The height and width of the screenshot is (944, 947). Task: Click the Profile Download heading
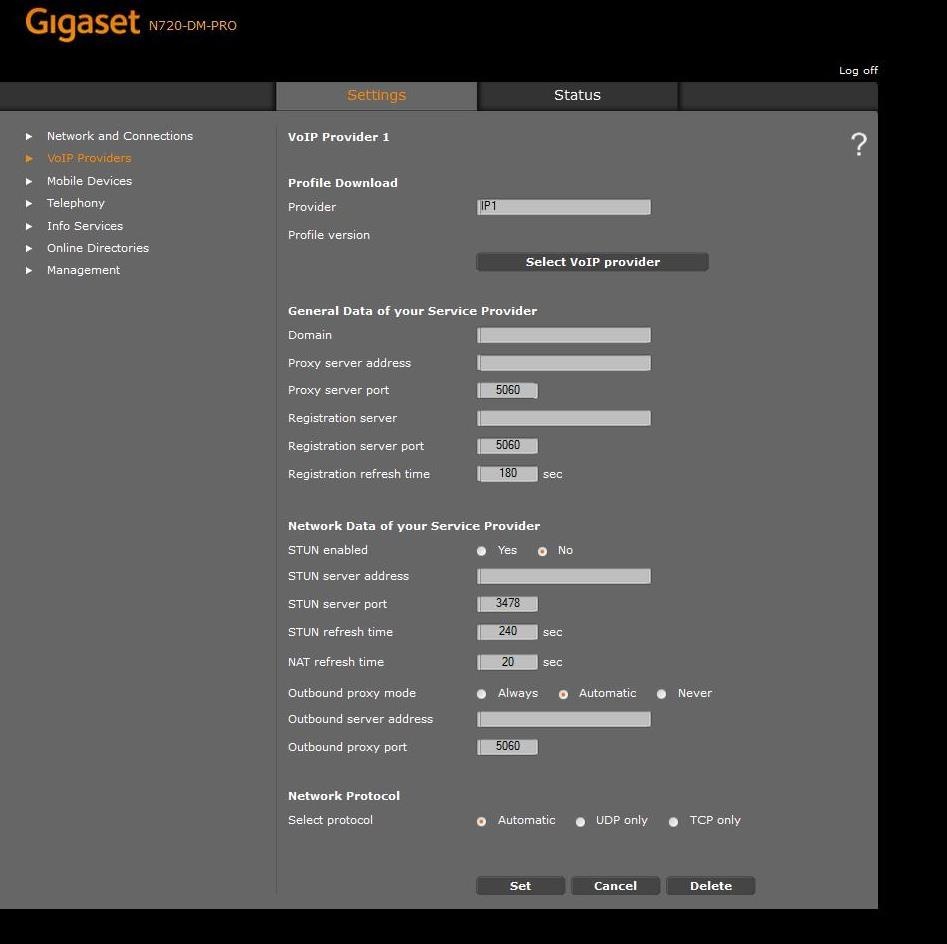pyautogui.click(x=342, y=183)
